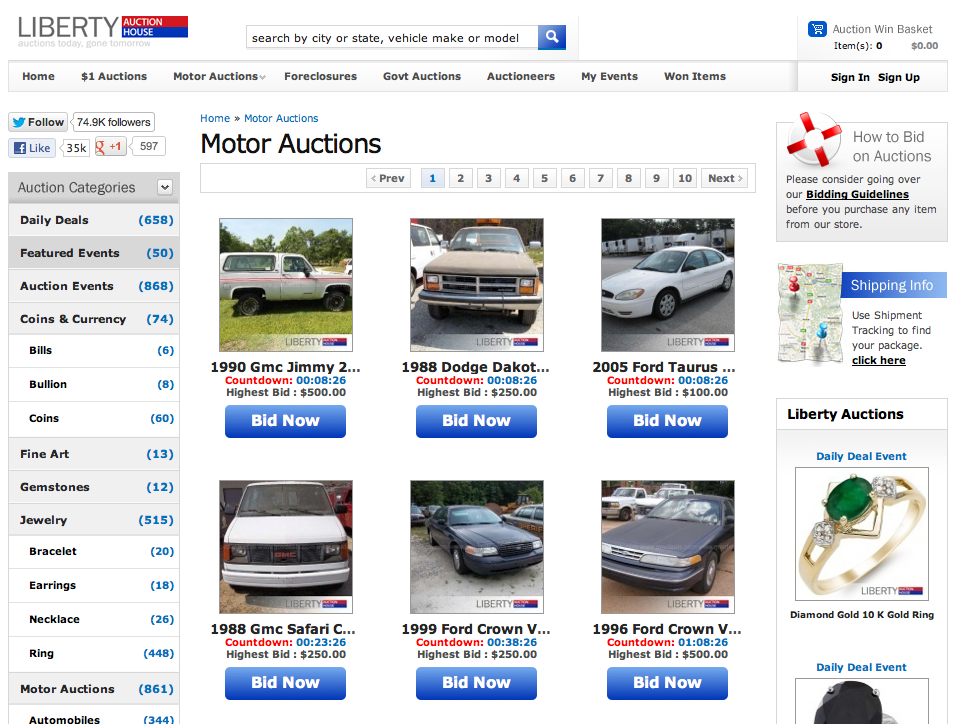Image resolution: width=972 pixels, height=724 pixels.
Task: Open the 2005 Ford Taurus thumbnail
Action: pyautogui.click(x=668, y=285)
